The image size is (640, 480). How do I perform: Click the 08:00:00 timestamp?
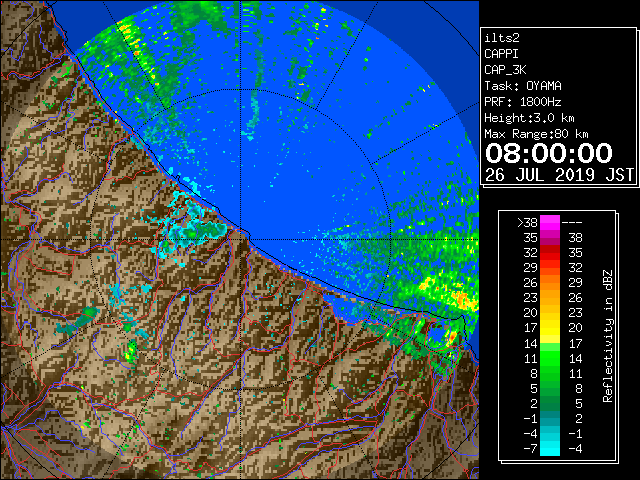click(x=549, y=153)
